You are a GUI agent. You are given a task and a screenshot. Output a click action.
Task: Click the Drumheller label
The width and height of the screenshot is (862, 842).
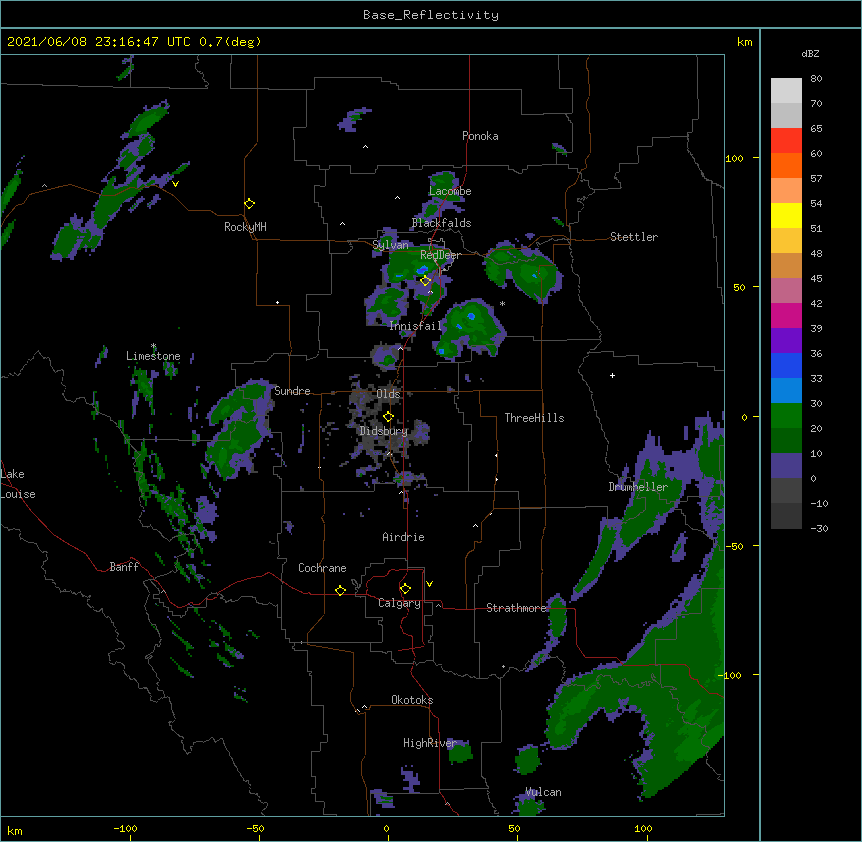point(638,487)
